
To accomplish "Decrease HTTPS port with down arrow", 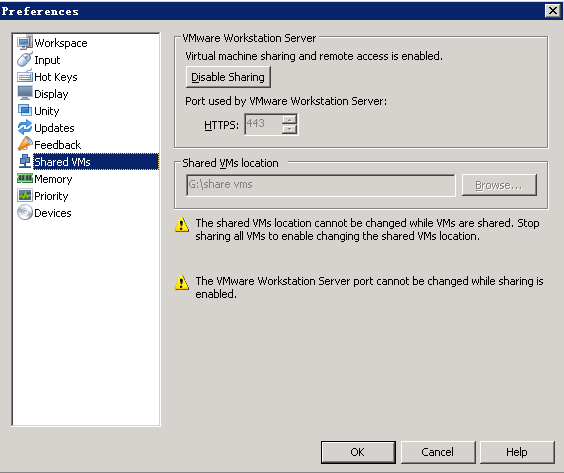I will point(289,129).
